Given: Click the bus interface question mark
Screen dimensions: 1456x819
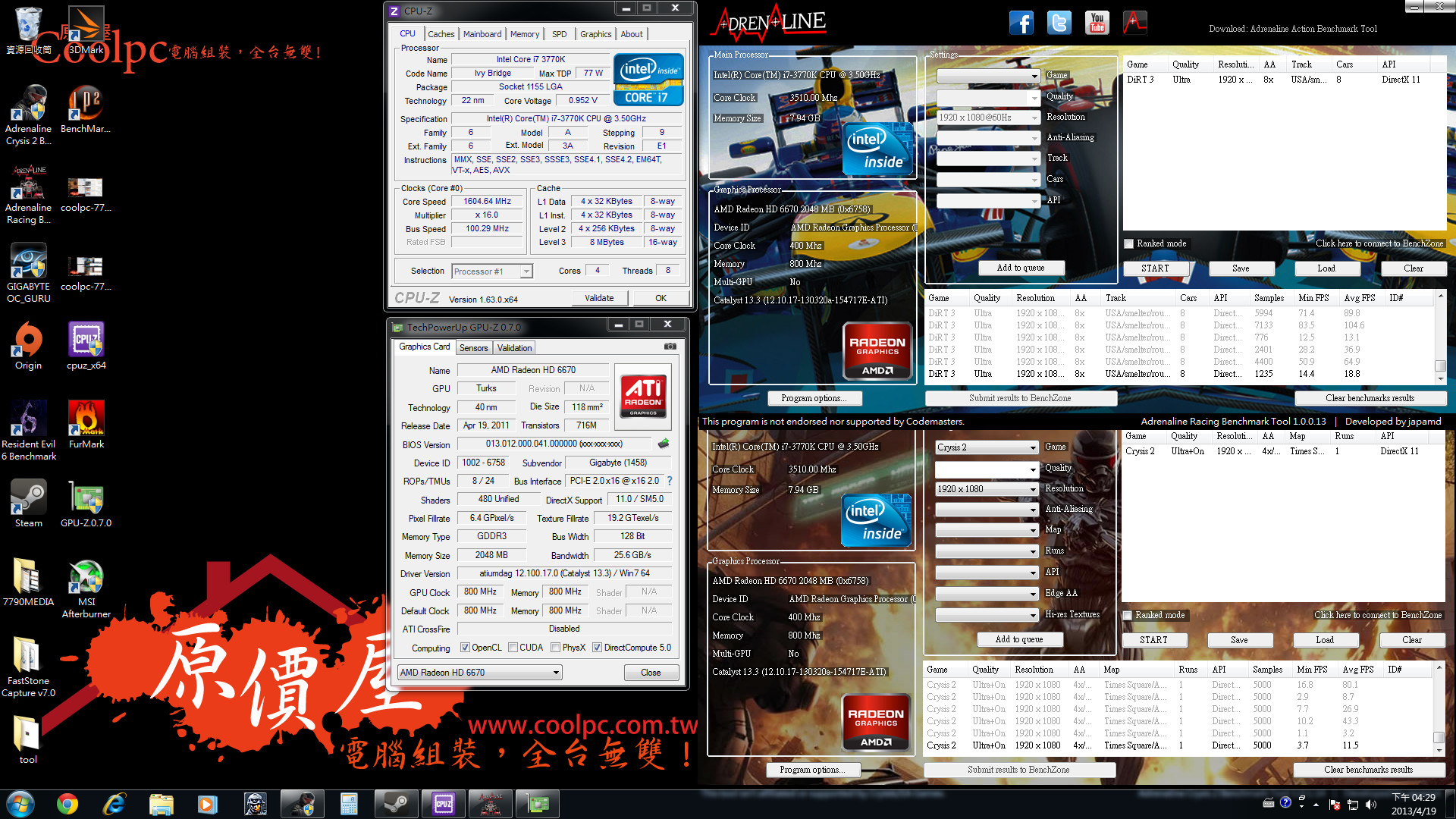Looking at the screenshot, I should click(x=670, y=481).
